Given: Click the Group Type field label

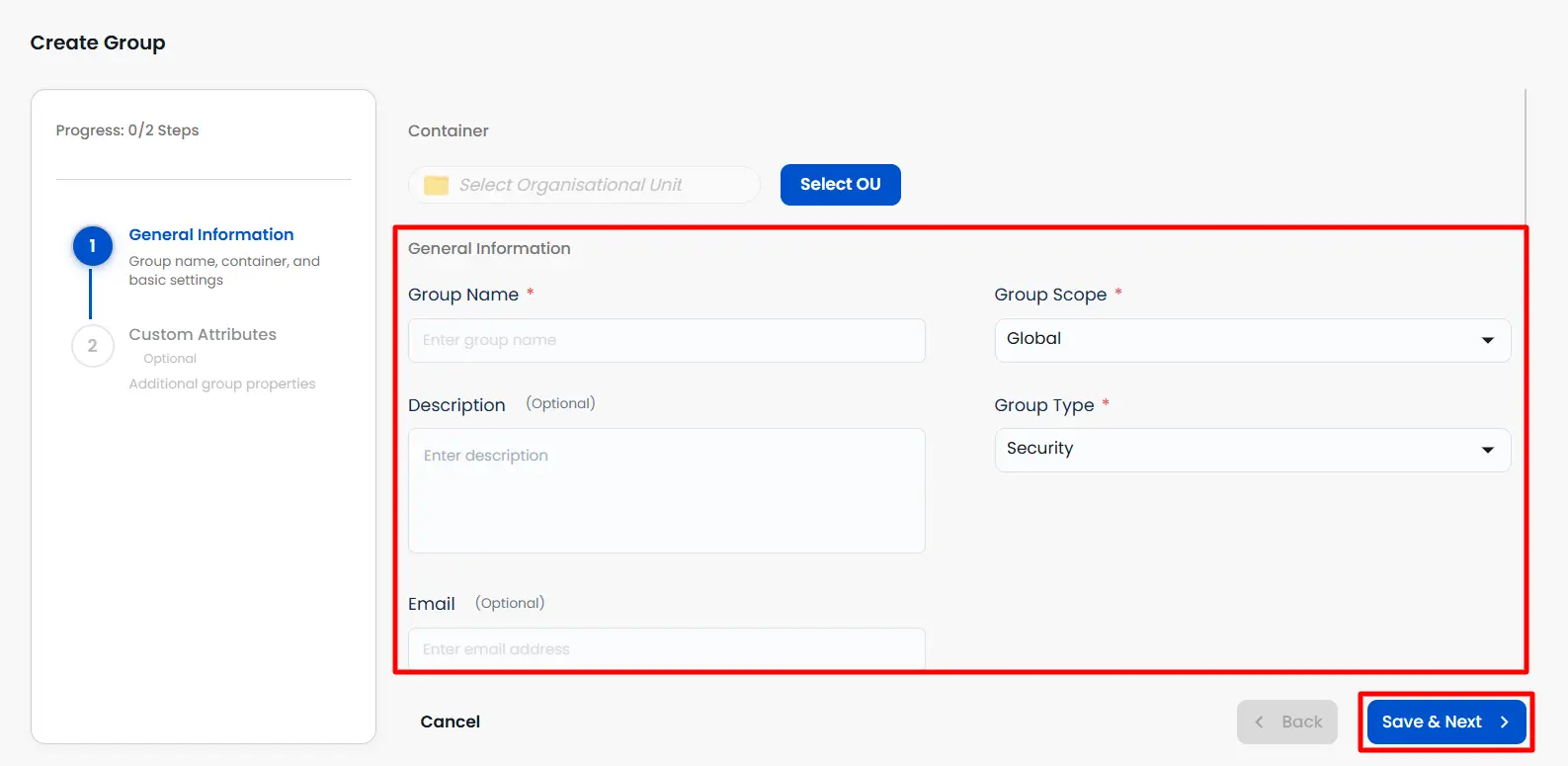Looking at the screenshot, I should 1044,405.
